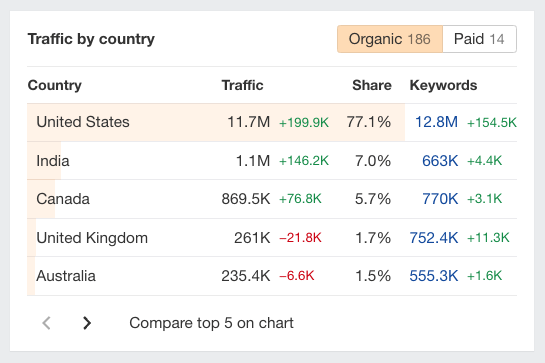Select the India country name

pyautogui.click(x=53, y=161)
